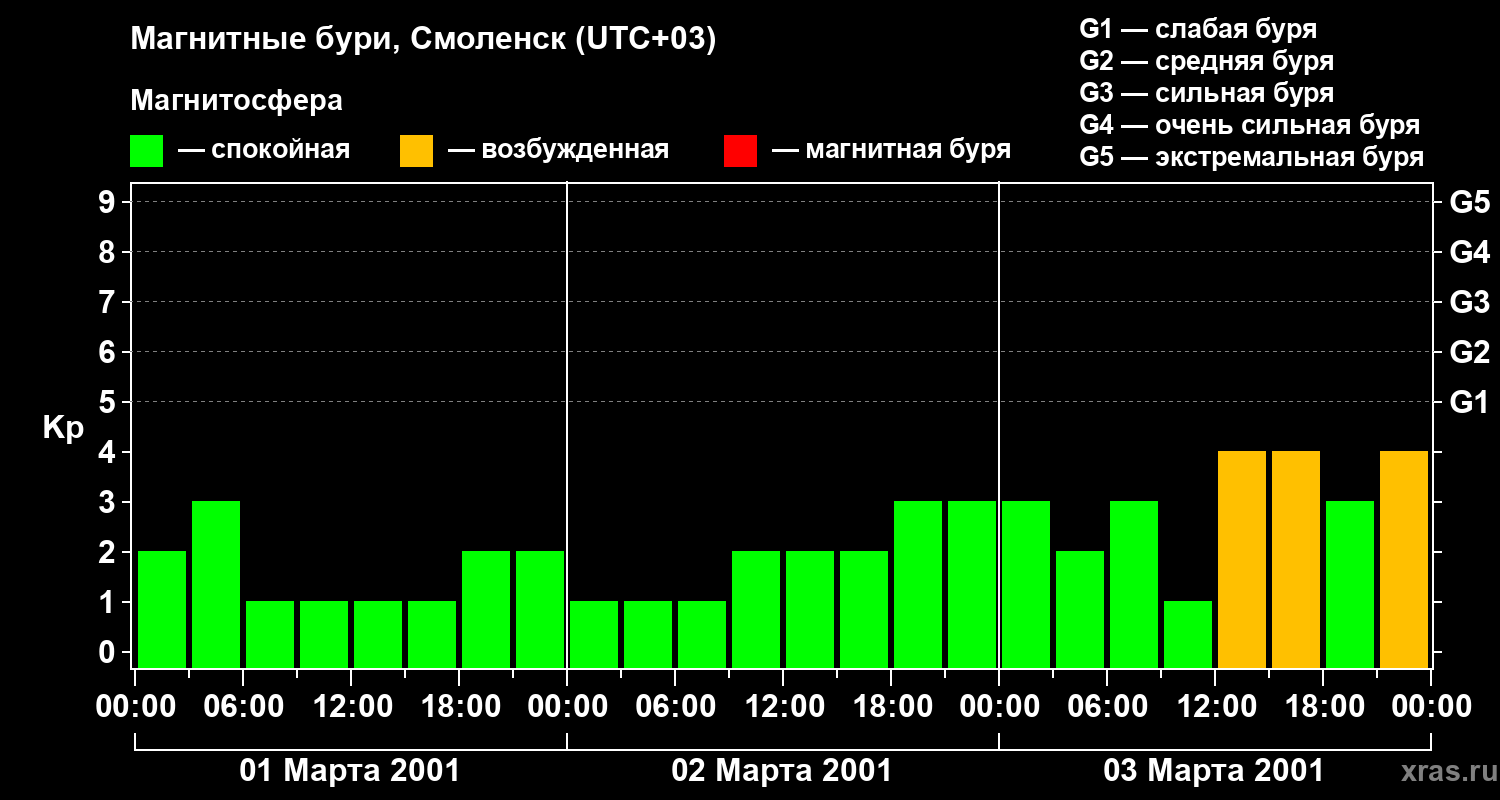Click the 'G1' label on right axis
Image resolution: width=1500 pixels, height=800 pixels.
tap(1470, 402)
